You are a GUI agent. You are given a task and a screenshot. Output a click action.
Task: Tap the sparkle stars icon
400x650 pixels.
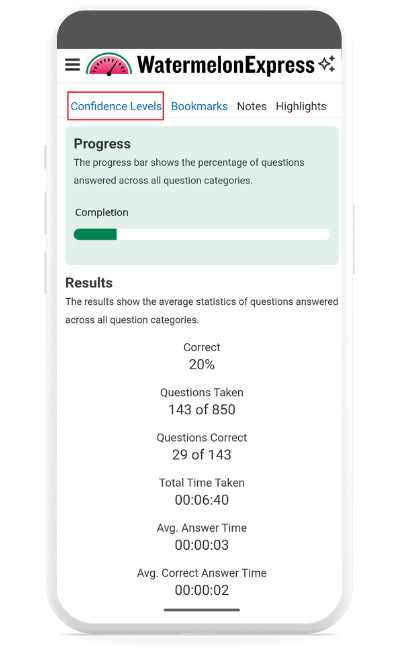(327, 64)
